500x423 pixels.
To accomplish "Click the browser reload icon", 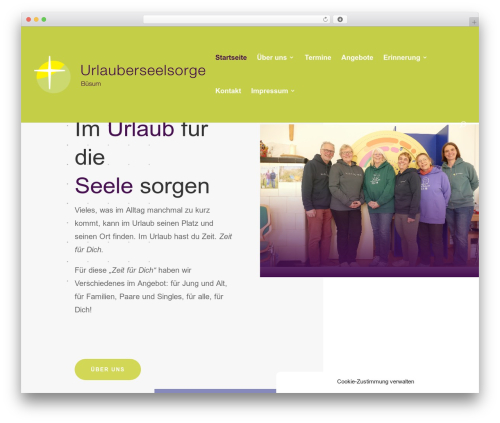I will 325,20.
